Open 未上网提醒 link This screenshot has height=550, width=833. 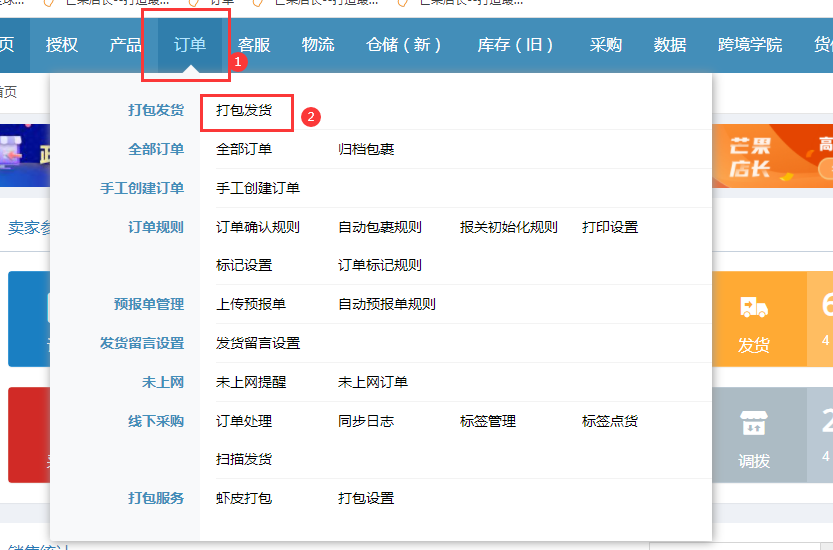pos(251,382)
